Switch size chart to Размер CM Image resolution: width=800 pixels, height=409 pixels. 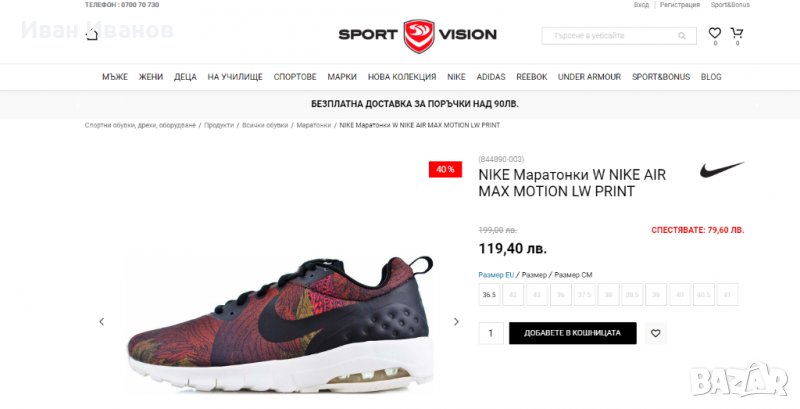[x=573, y=275]
